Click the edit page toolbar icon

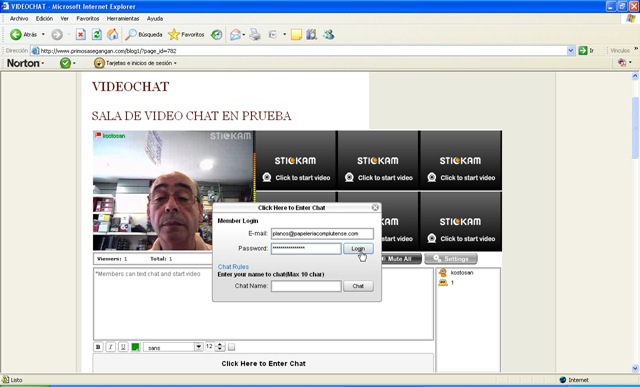pyautogui.click(x=273, y=35)
